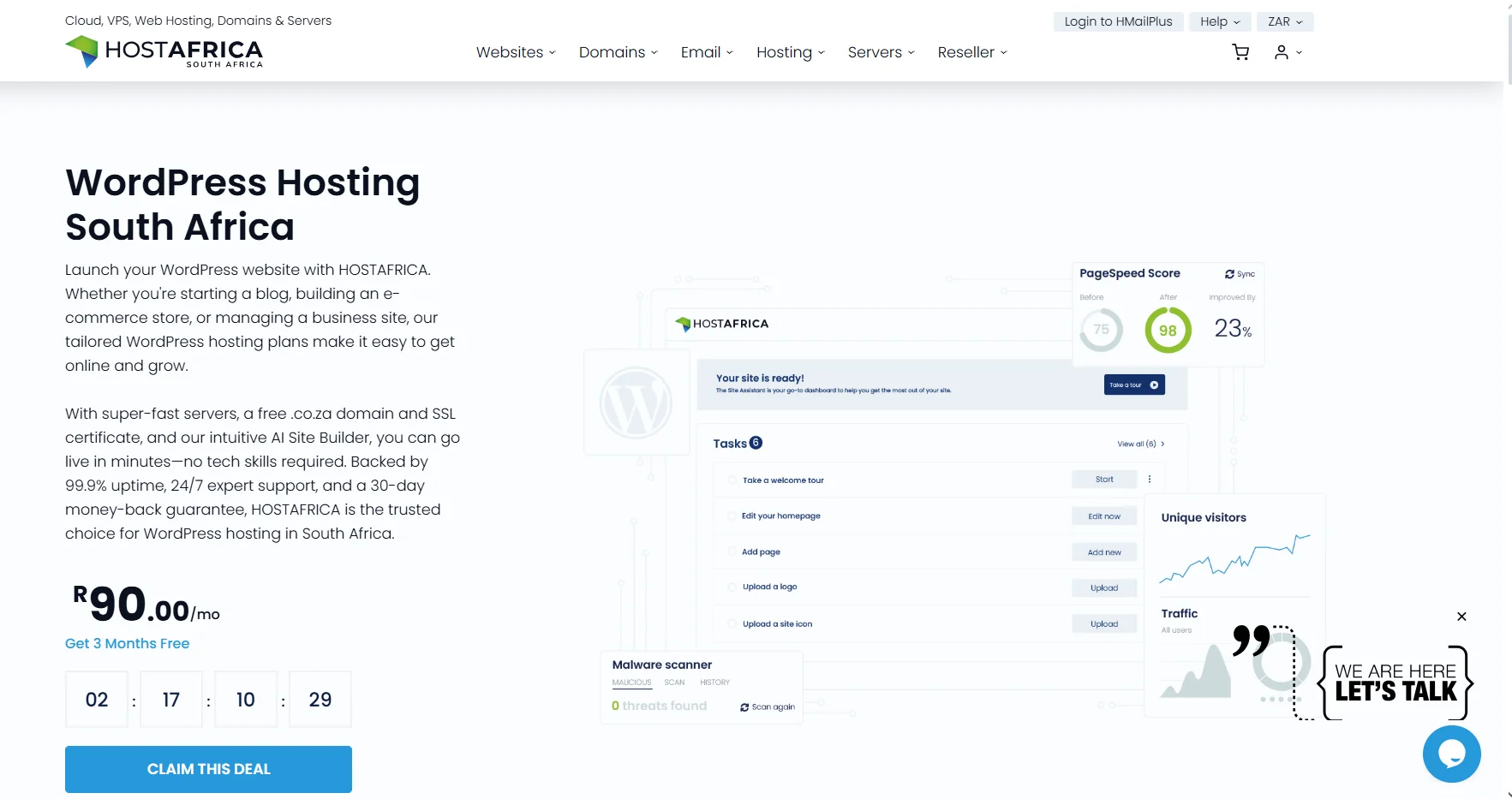This screenshot has width=1512, height=799.
Task: Click the three-dot menu beside Start
Action: click(1150, 480)
